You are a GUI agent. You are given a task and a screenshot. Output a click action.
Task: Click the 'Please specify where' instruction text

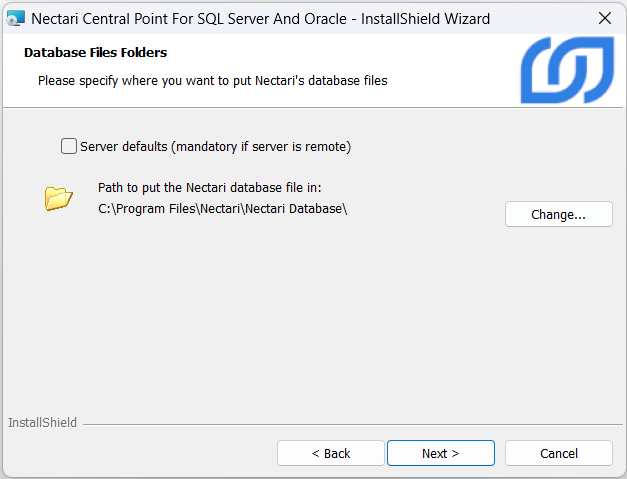coord(212,80)
